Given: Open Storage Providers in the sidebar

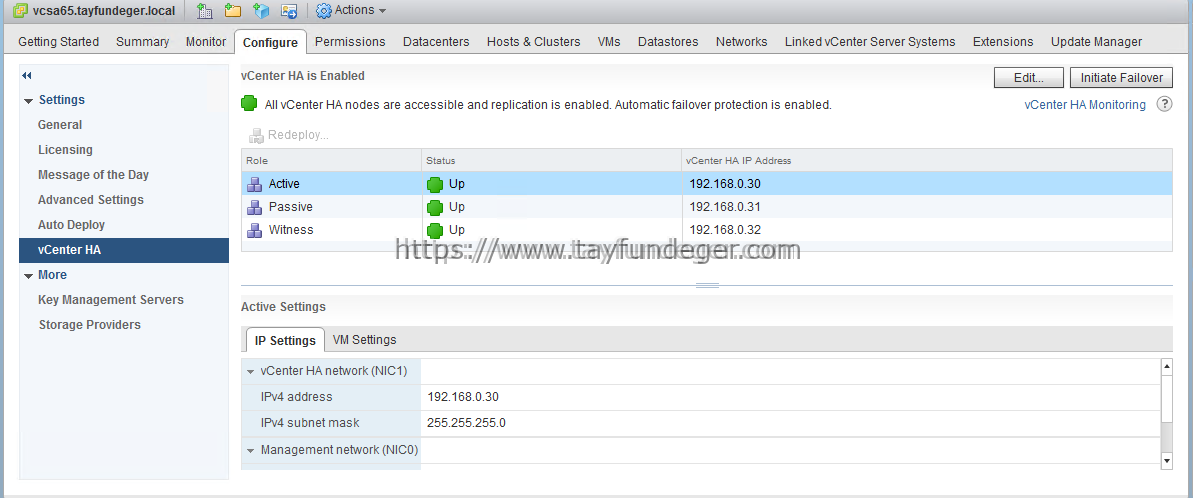Looking at the screenshot, I should click(90, 325).
